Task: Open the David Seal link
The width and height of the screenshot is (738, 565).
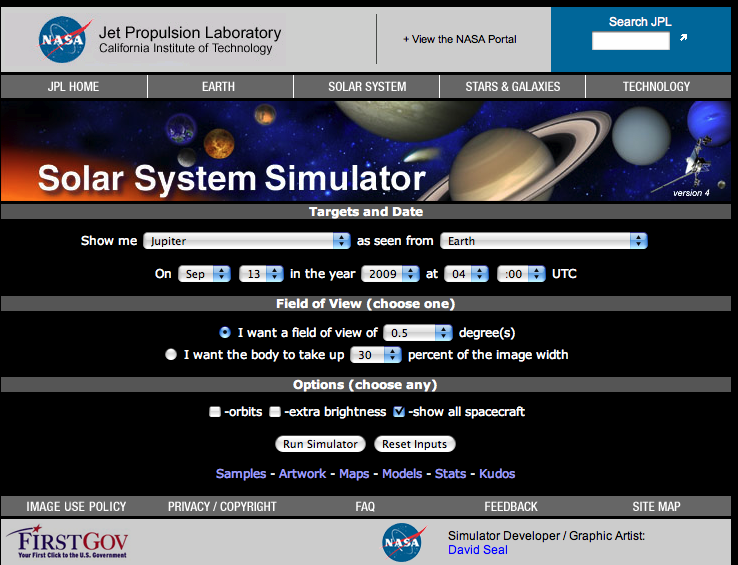Action: coord(478,550)
